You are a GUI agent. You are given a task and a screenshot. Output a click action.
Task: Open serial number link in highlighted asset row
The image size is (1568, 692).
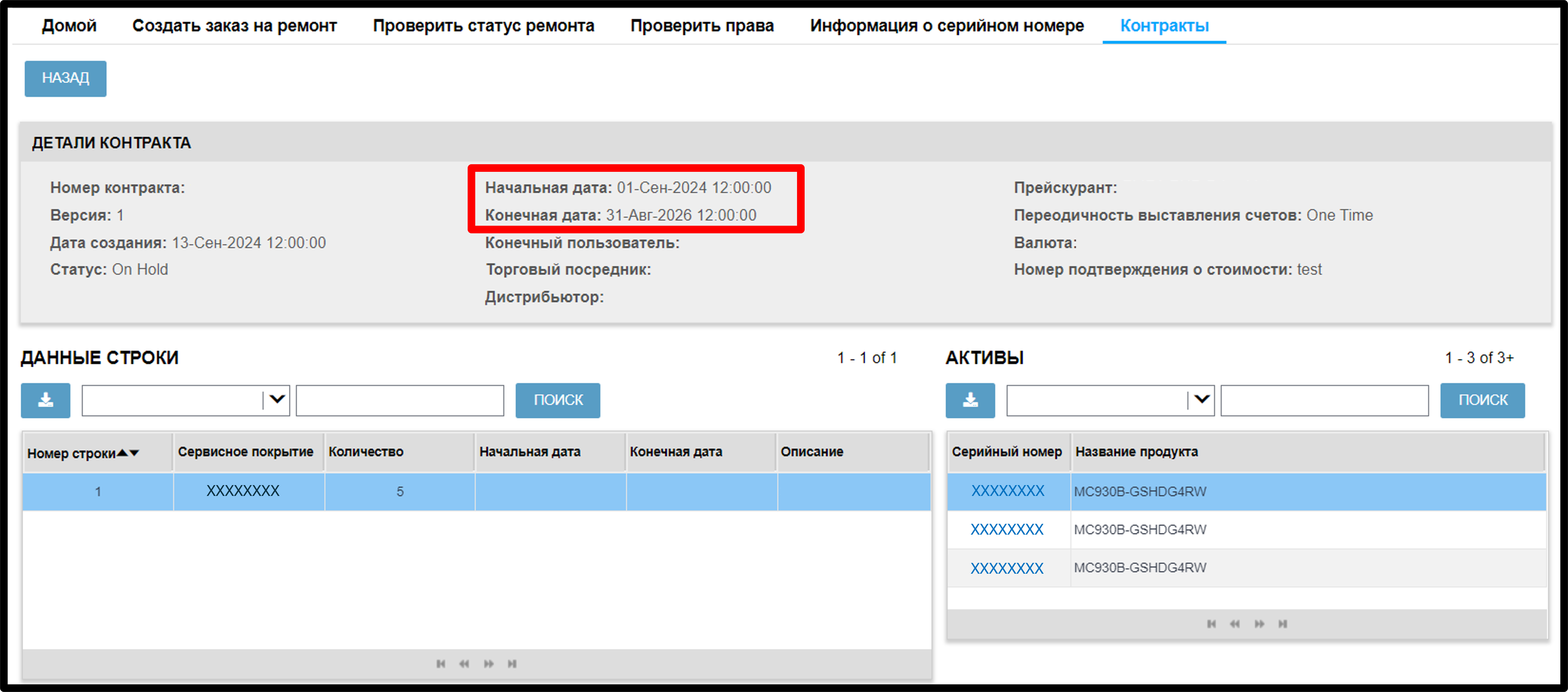(1007, 491)
